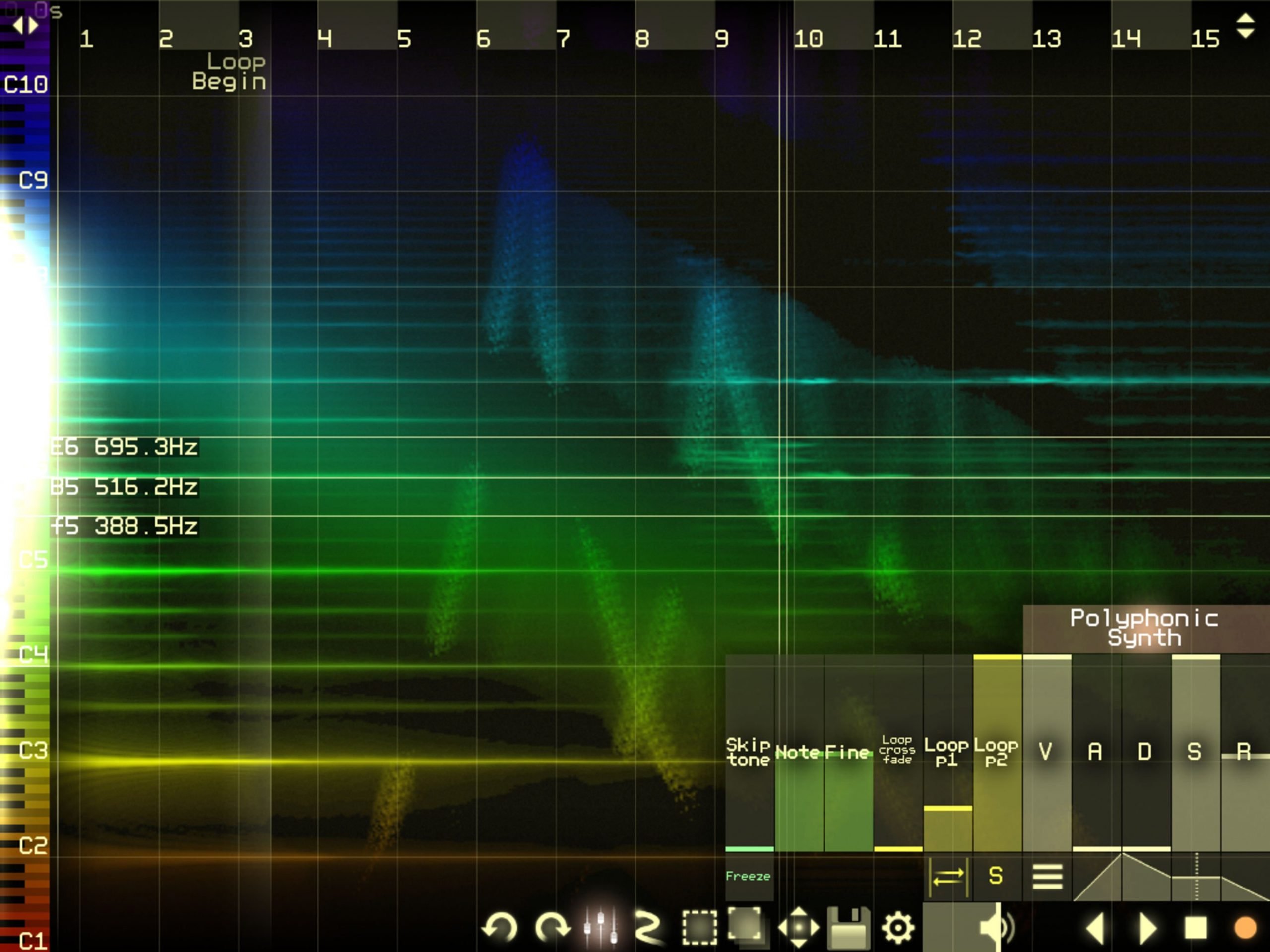Click the C10 pitch label

(x=26, y=85)
